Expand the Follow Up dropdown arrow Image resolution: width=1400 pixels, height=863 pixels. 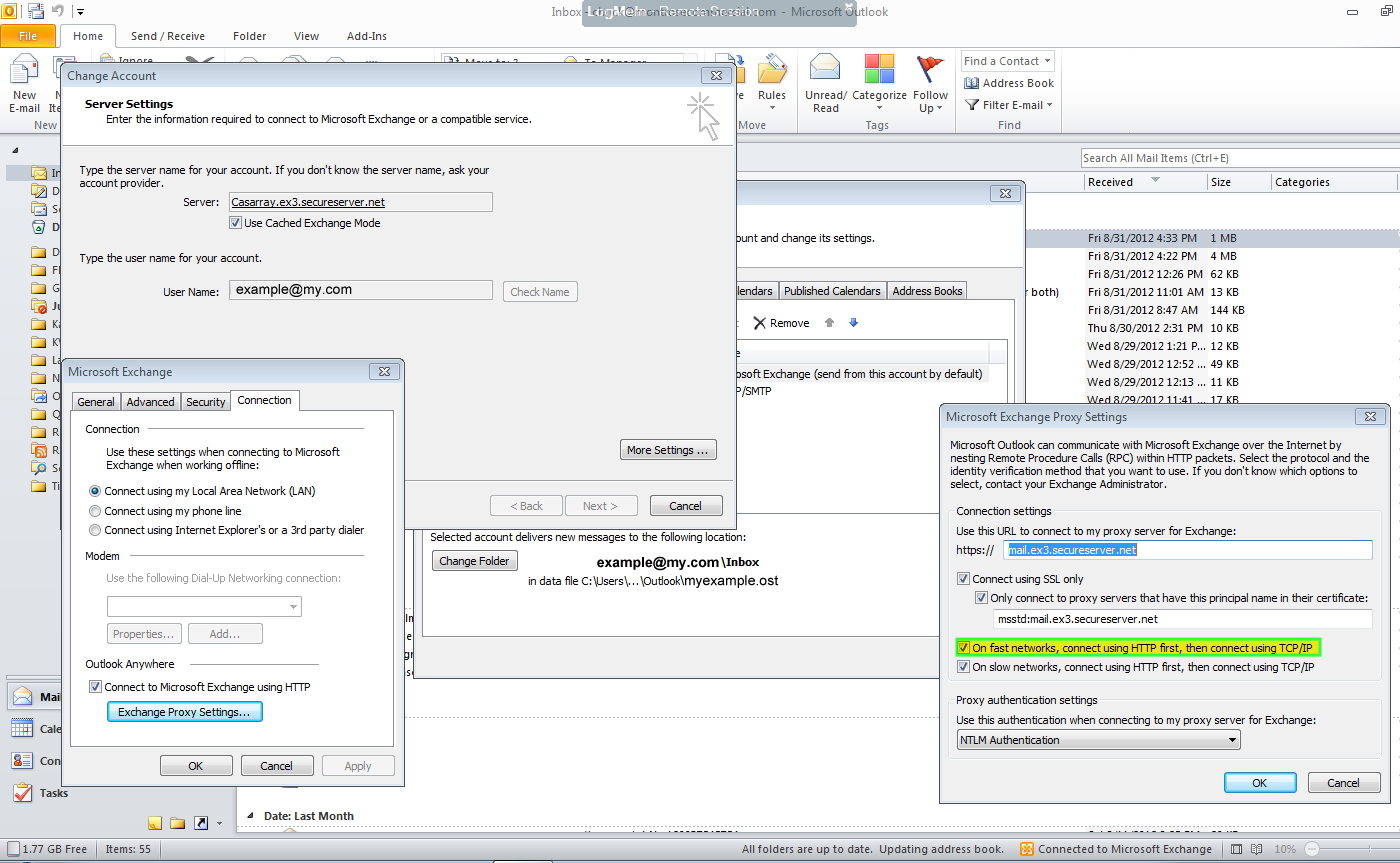pyautogui.click(x=939, y=109)
